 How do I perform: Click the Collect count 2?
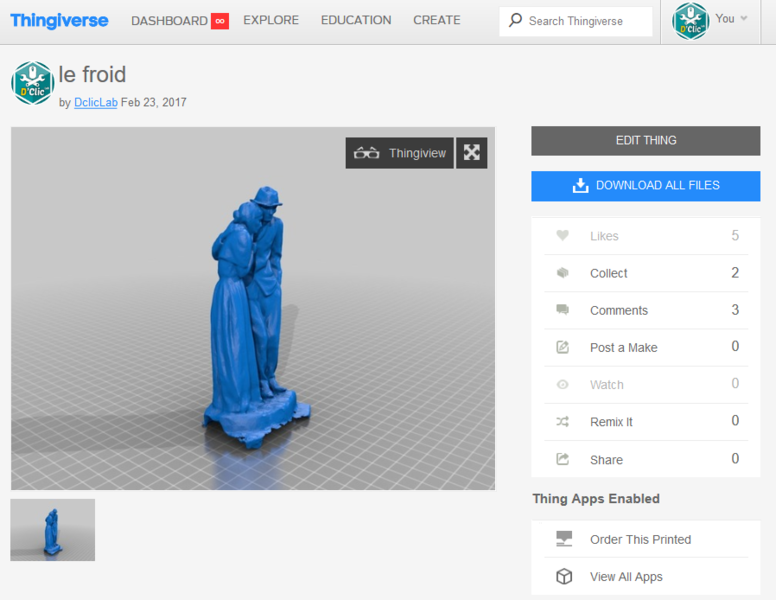tap(735, 273)
